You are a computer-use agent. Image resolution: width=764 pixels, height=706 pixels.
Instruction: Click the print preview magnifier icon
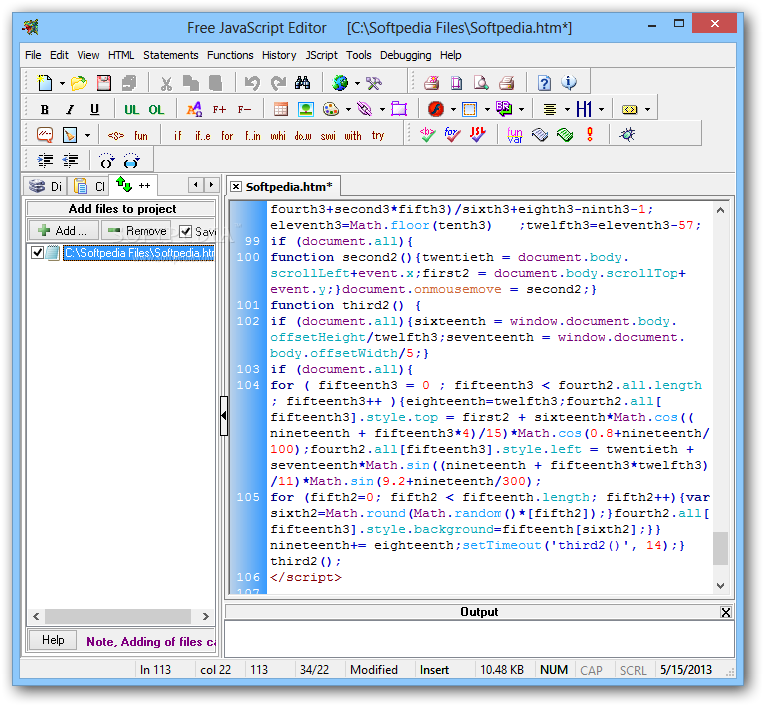click(x=481, y=83)
